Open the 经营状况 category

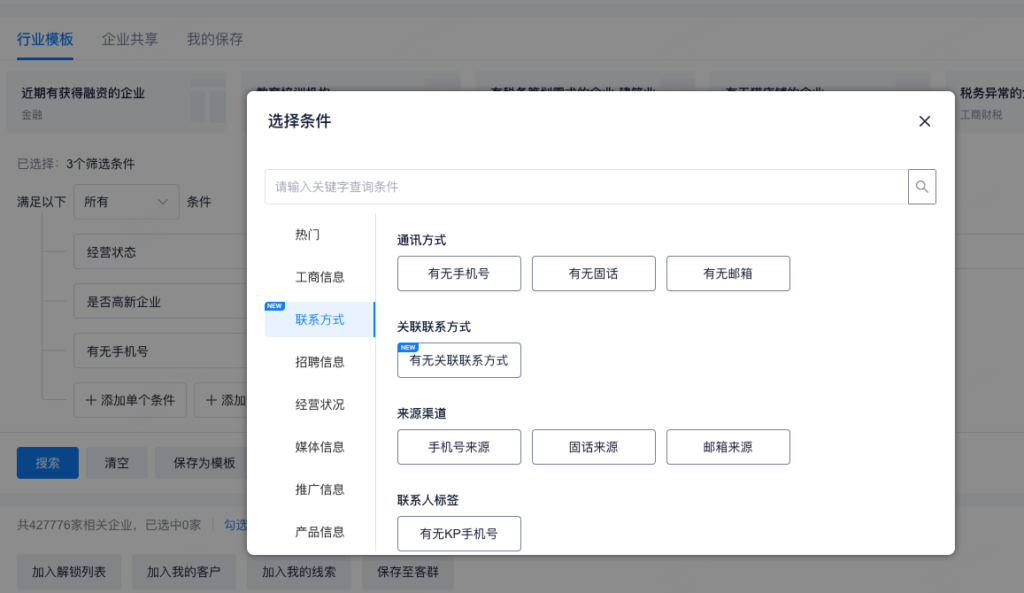319,405
